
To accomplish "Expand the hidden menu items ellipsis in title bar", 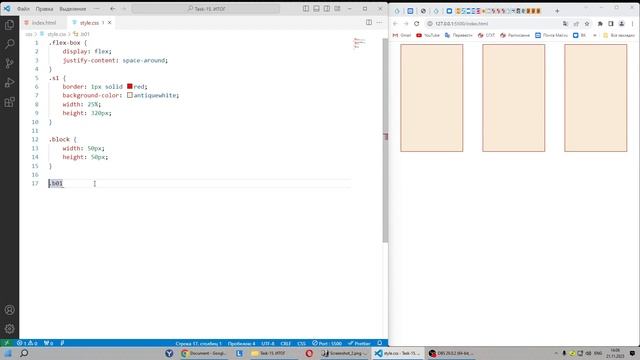I will click(96, 9).
